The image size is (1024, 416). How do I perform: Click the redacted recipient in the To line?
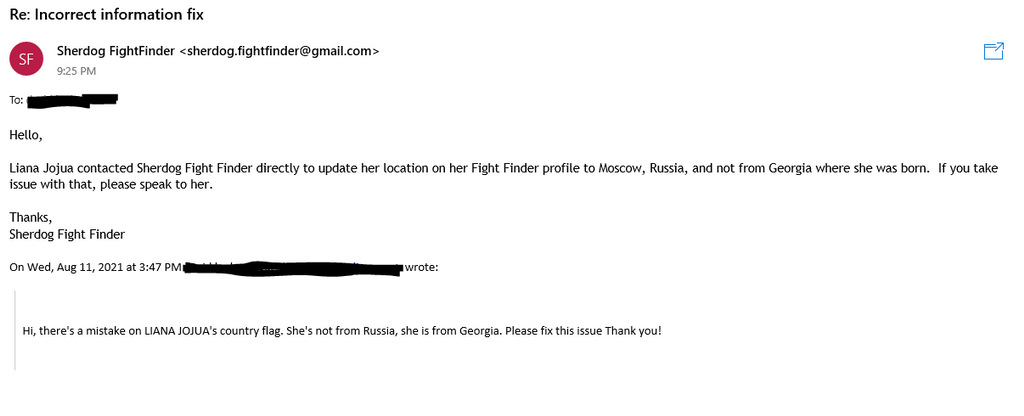pyautogui.click(x=73, y=100)
